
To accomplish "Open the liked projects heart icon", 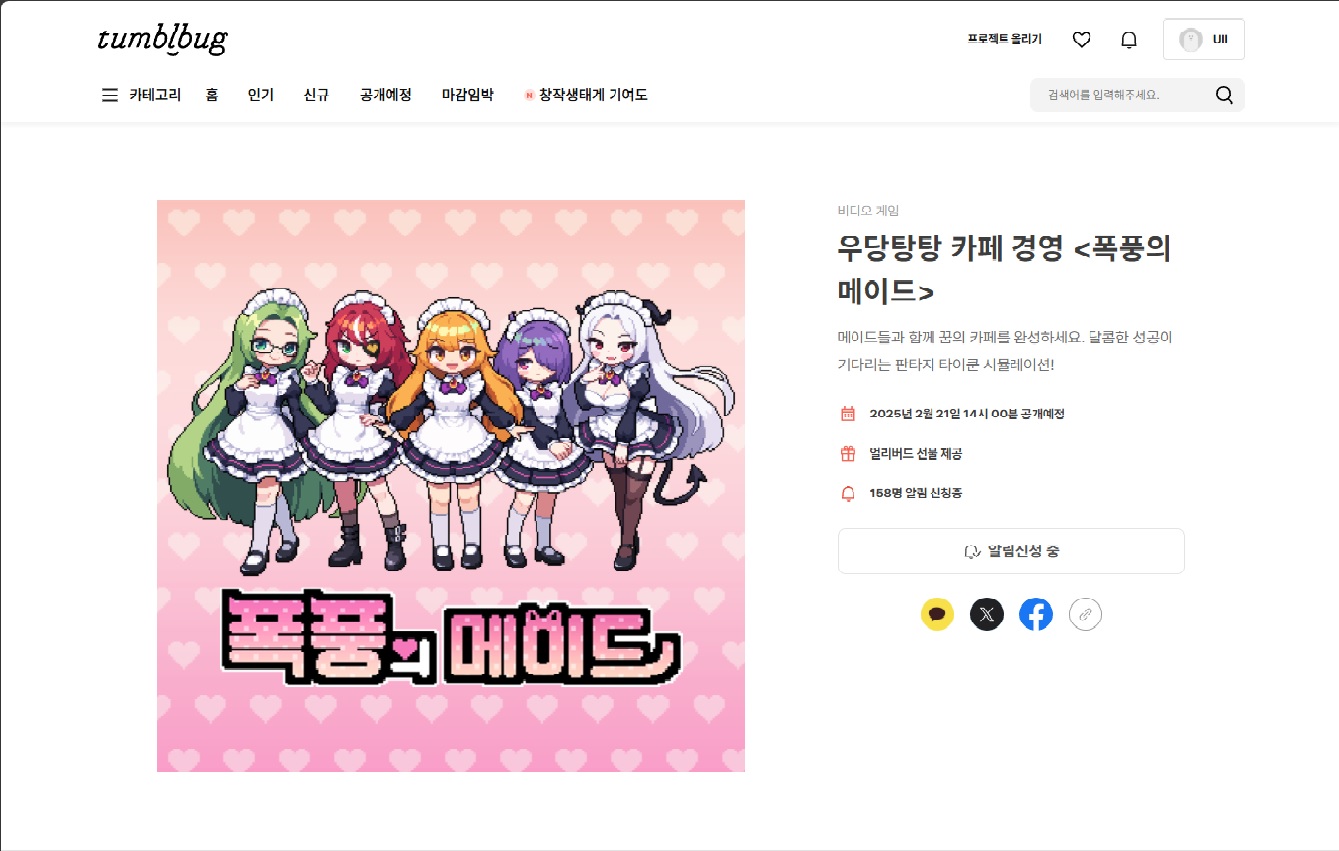I will (x=1081, y=39).
